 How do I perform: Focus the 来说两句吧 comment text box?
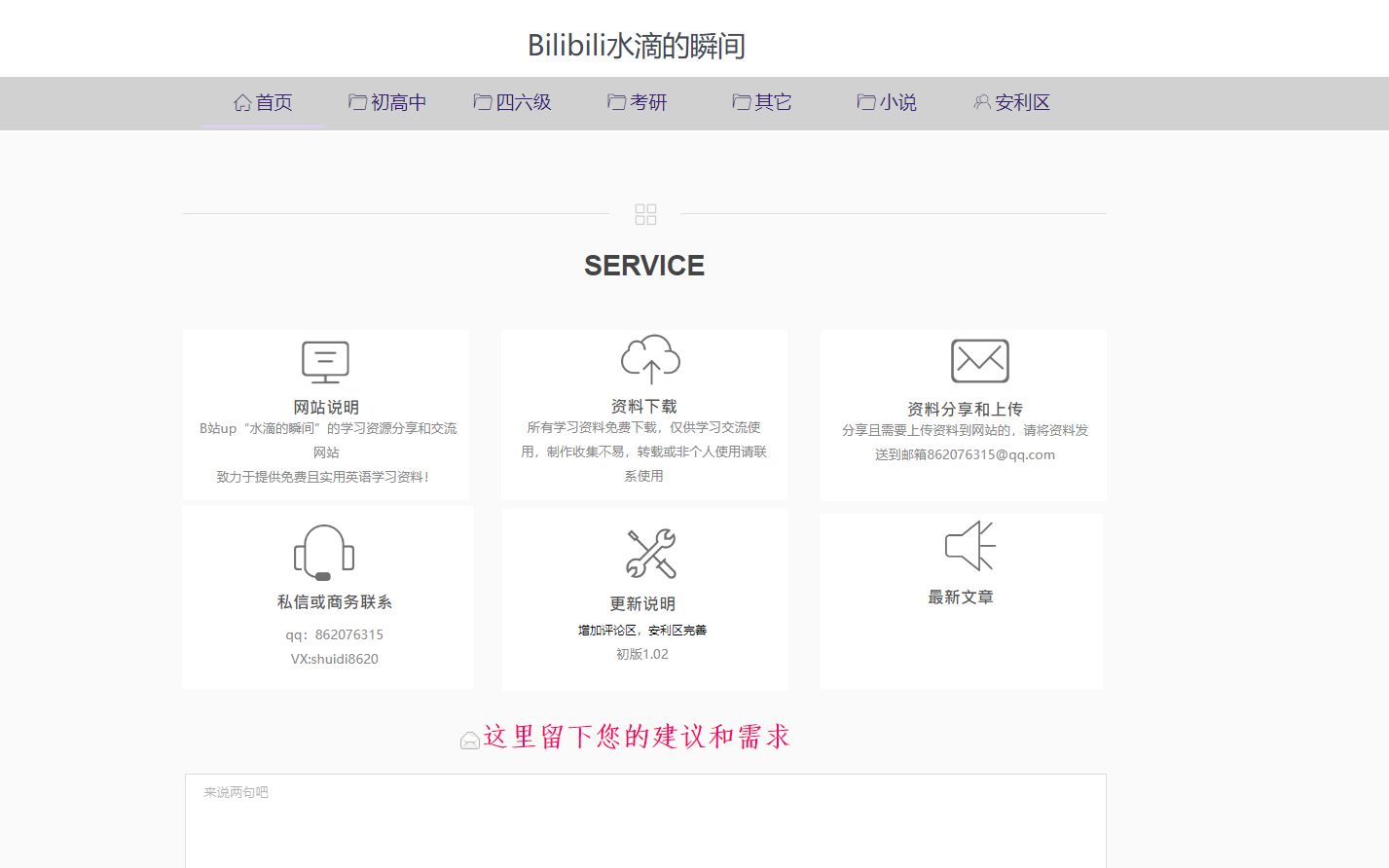[x=645, y=821]
